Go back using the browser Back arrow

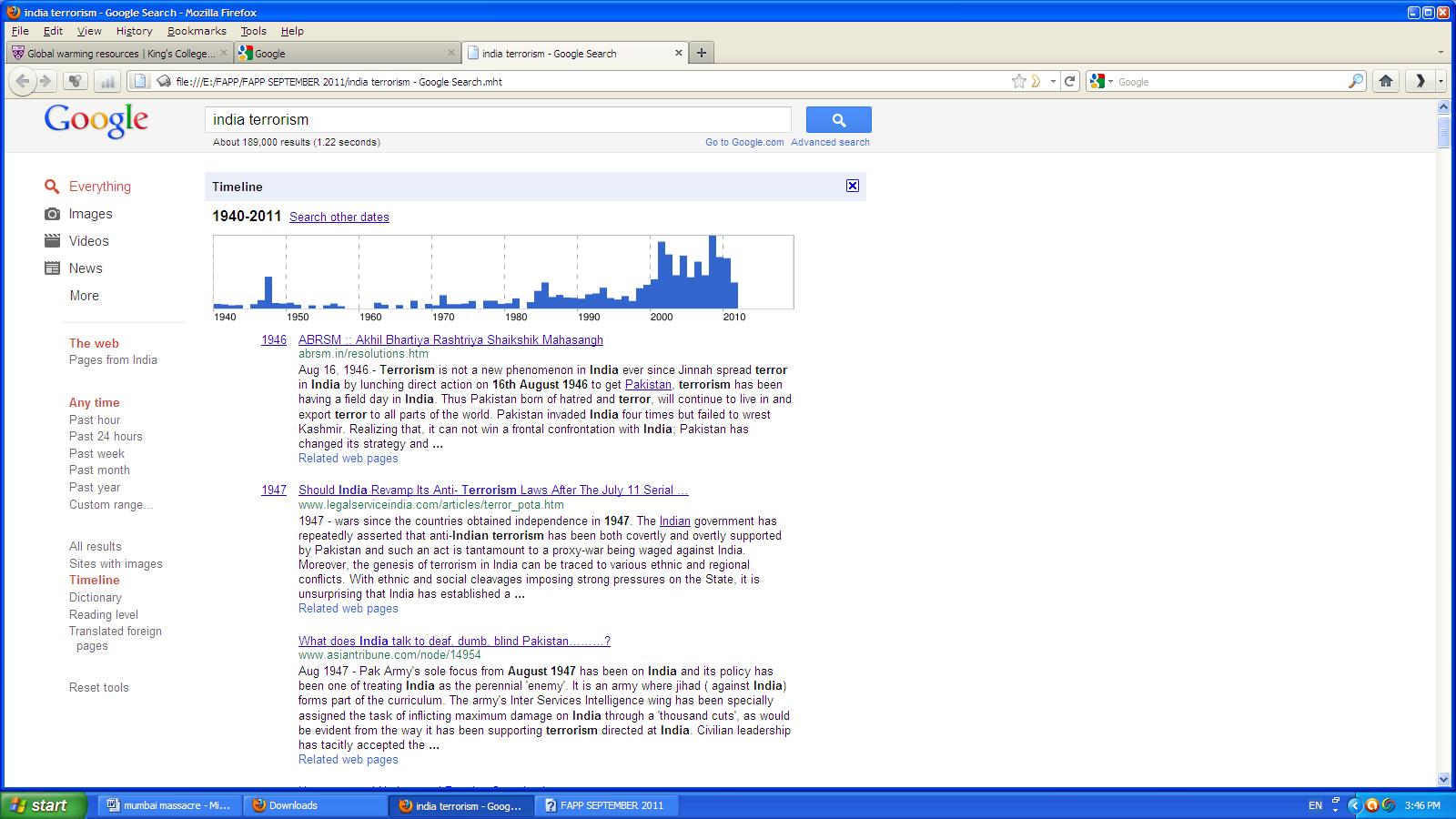point(23,81)
